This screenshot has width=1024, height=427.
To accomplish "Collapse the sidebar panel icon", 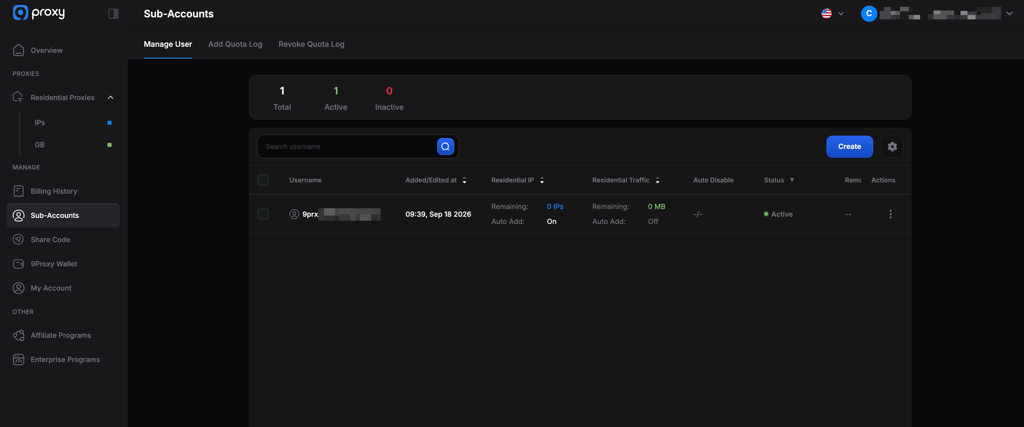I will (x=113, y=13).
